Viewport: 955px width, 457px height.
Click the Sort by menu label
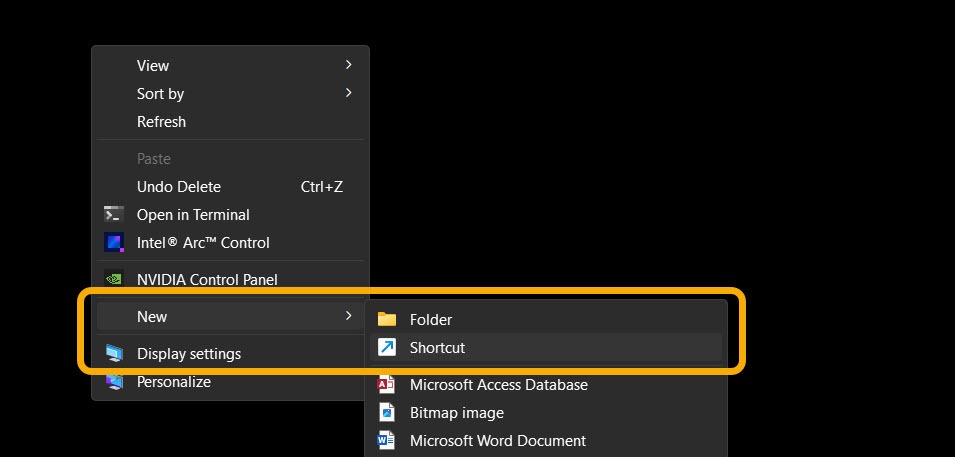click(160, 94)
